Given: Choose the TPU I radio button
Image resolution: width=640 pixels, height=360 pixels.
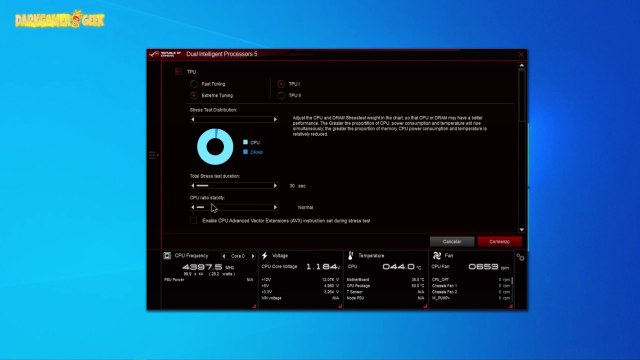Looking at the screenshot, I should 281,84.
